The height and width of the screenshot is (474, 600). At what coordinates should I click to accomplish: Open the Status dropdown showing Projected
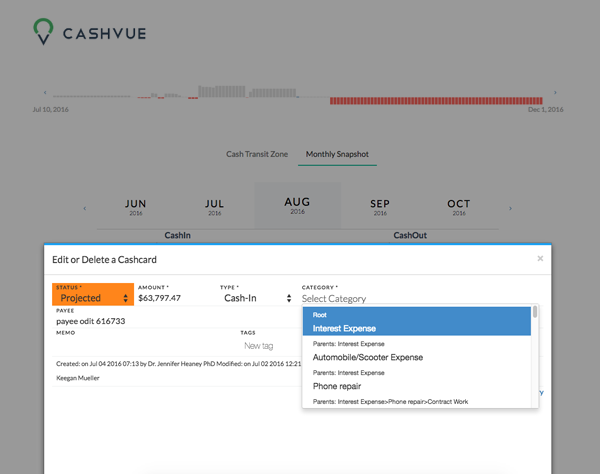(x=93, y=298)
